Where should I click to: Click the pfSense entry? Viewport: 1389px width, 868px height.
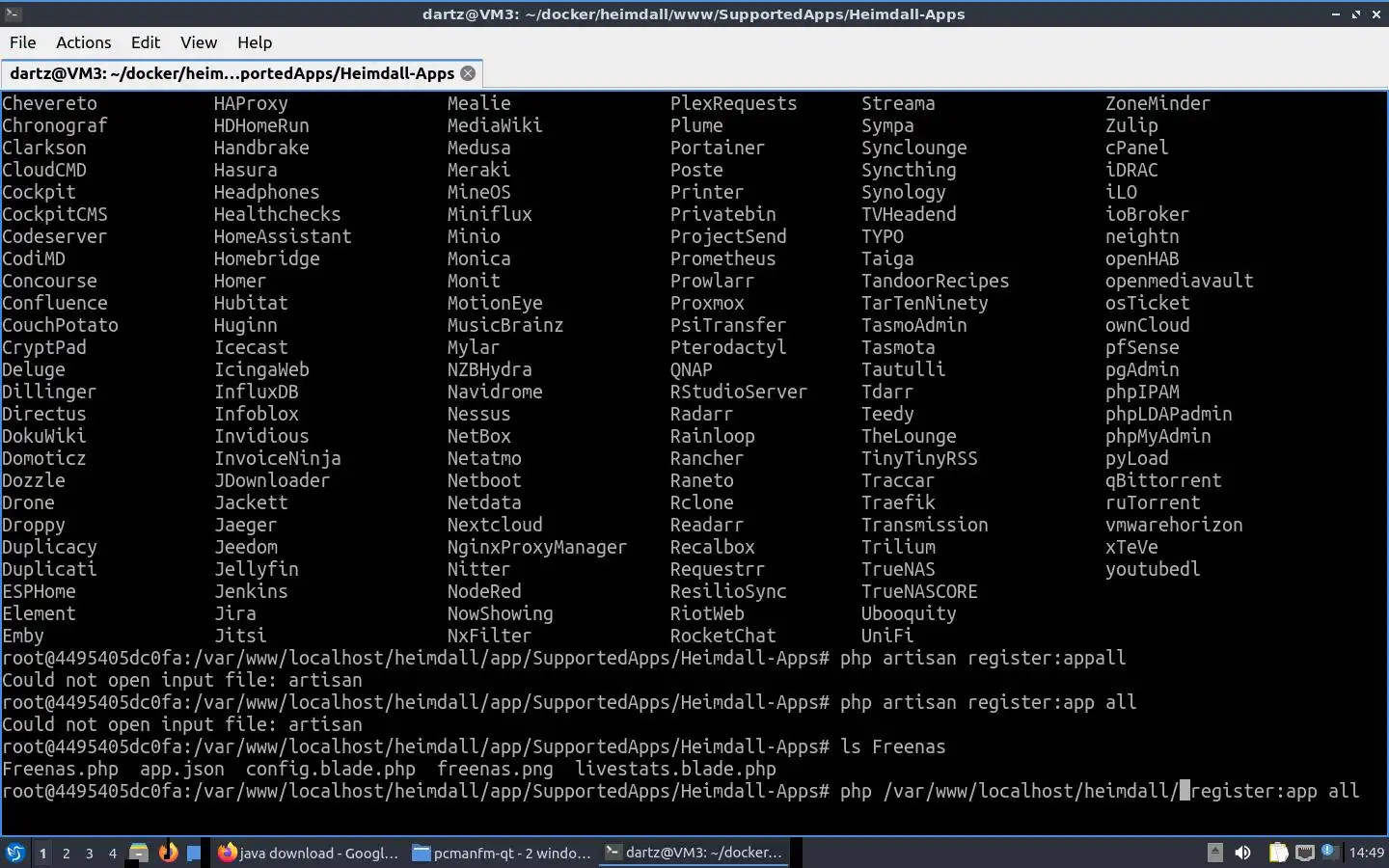click(x=1142, y=347)
